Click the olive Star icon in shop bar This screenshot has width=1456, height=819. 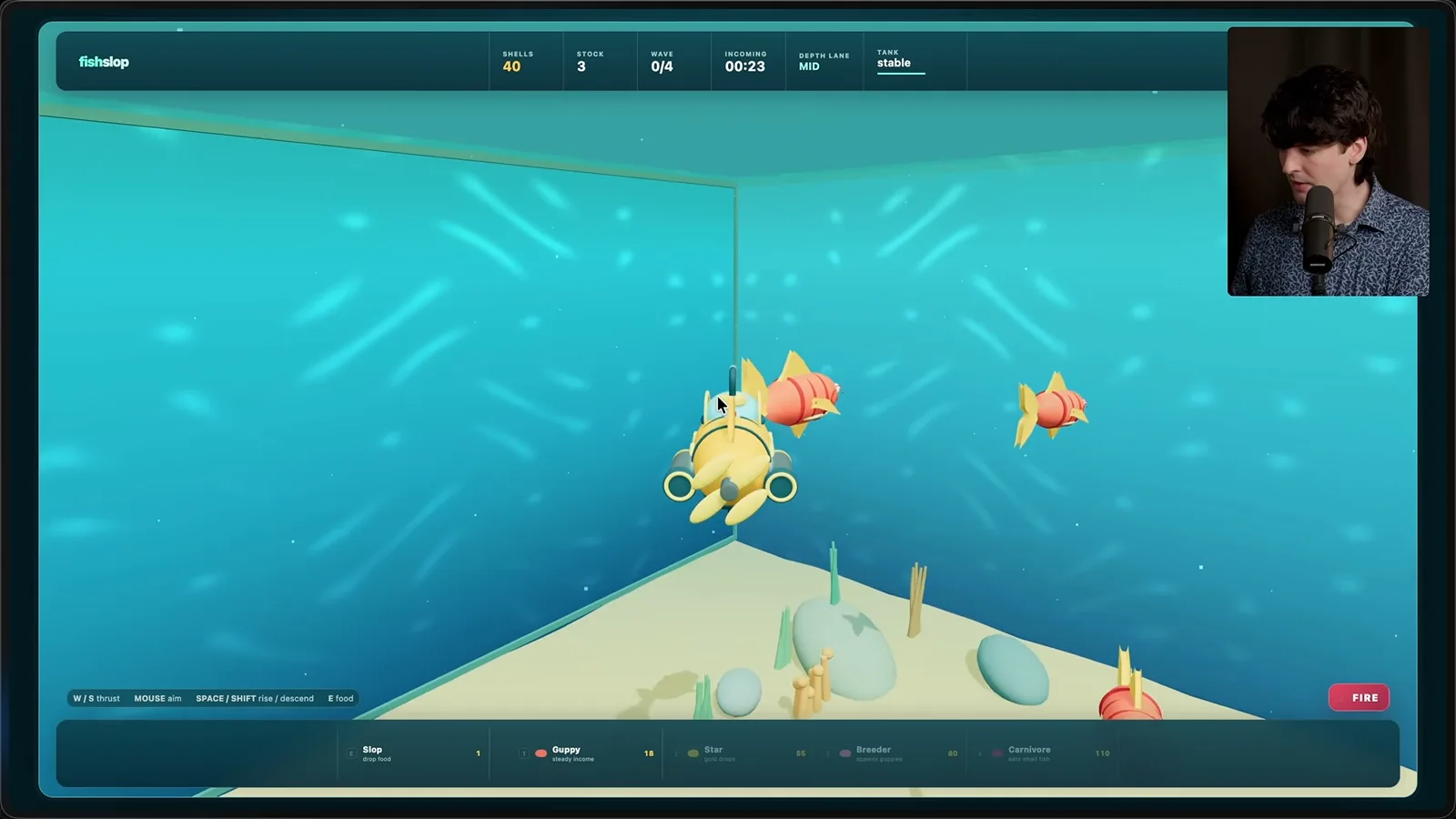click(693, 753)
